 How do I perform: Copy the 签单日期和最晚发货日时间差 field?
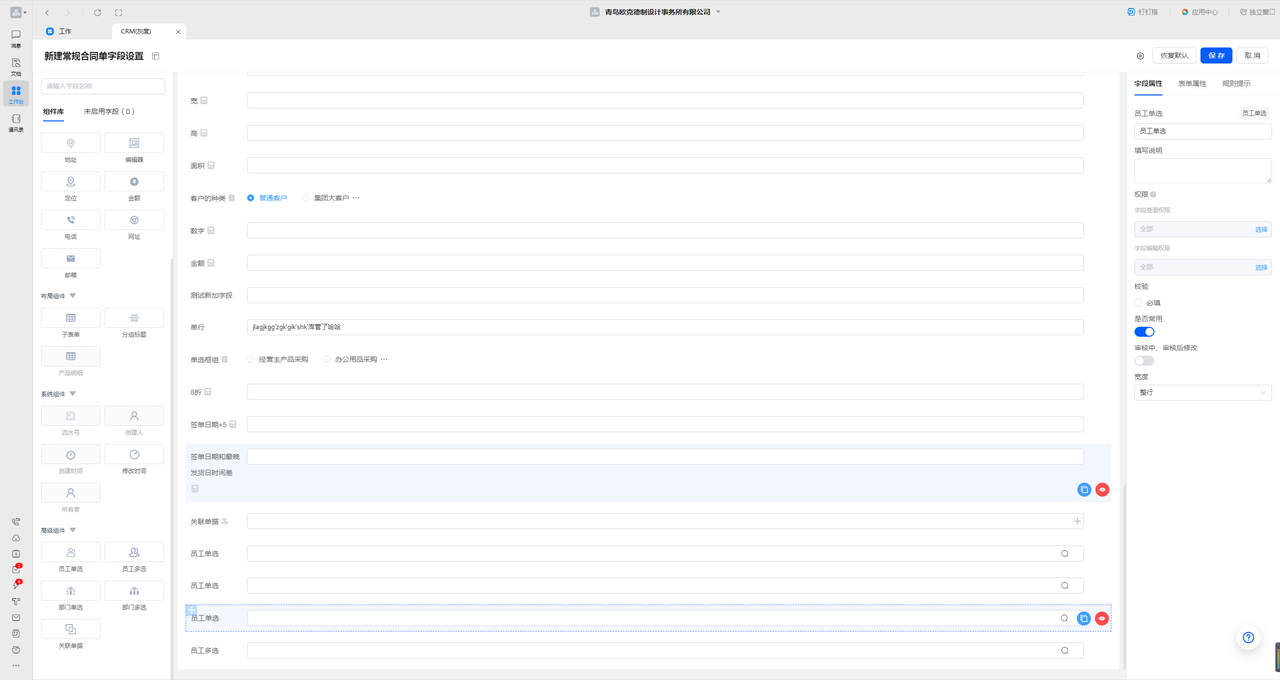click(x=1084, y=490)
